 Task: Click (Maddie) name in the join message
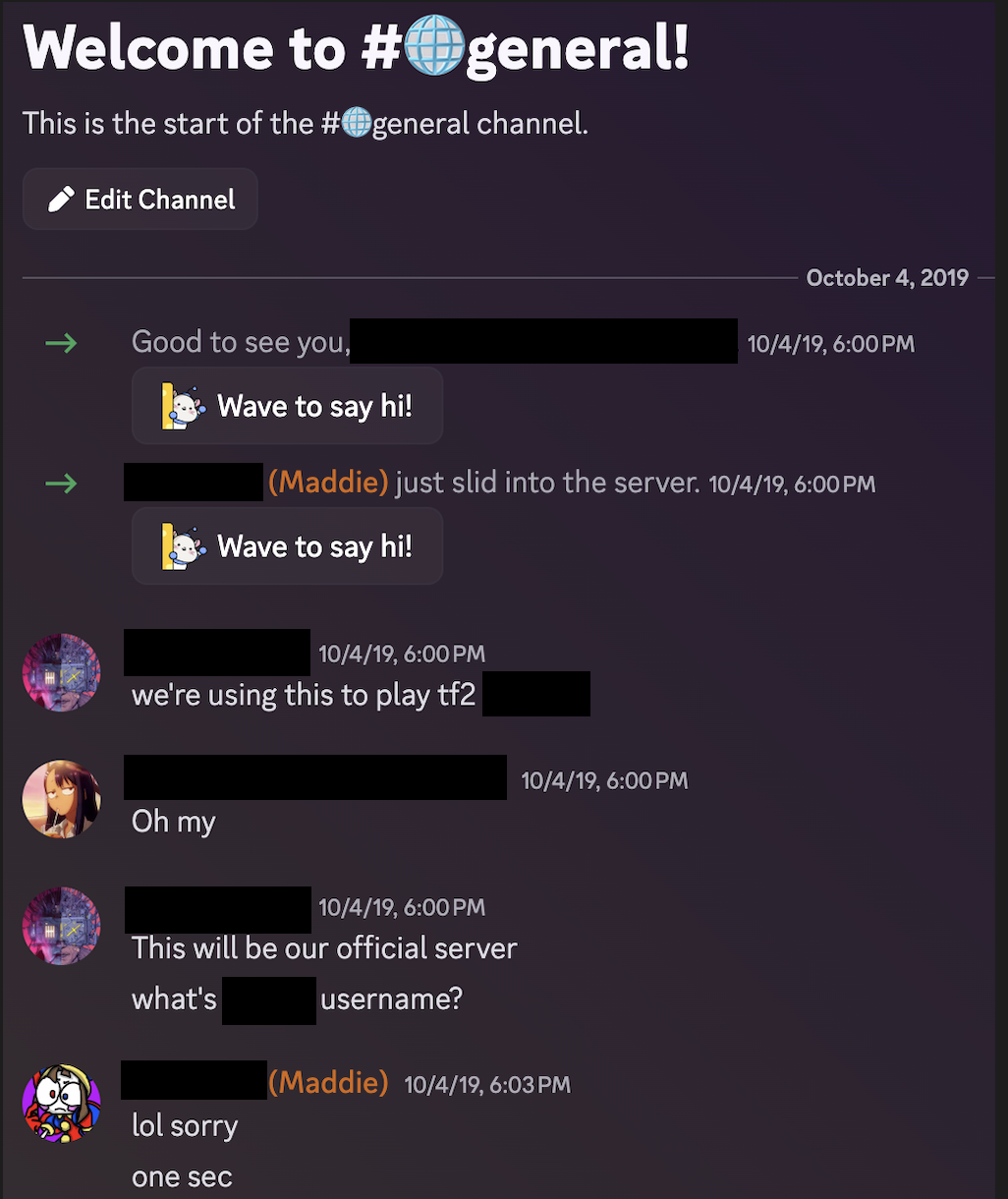tap(328, 483)
